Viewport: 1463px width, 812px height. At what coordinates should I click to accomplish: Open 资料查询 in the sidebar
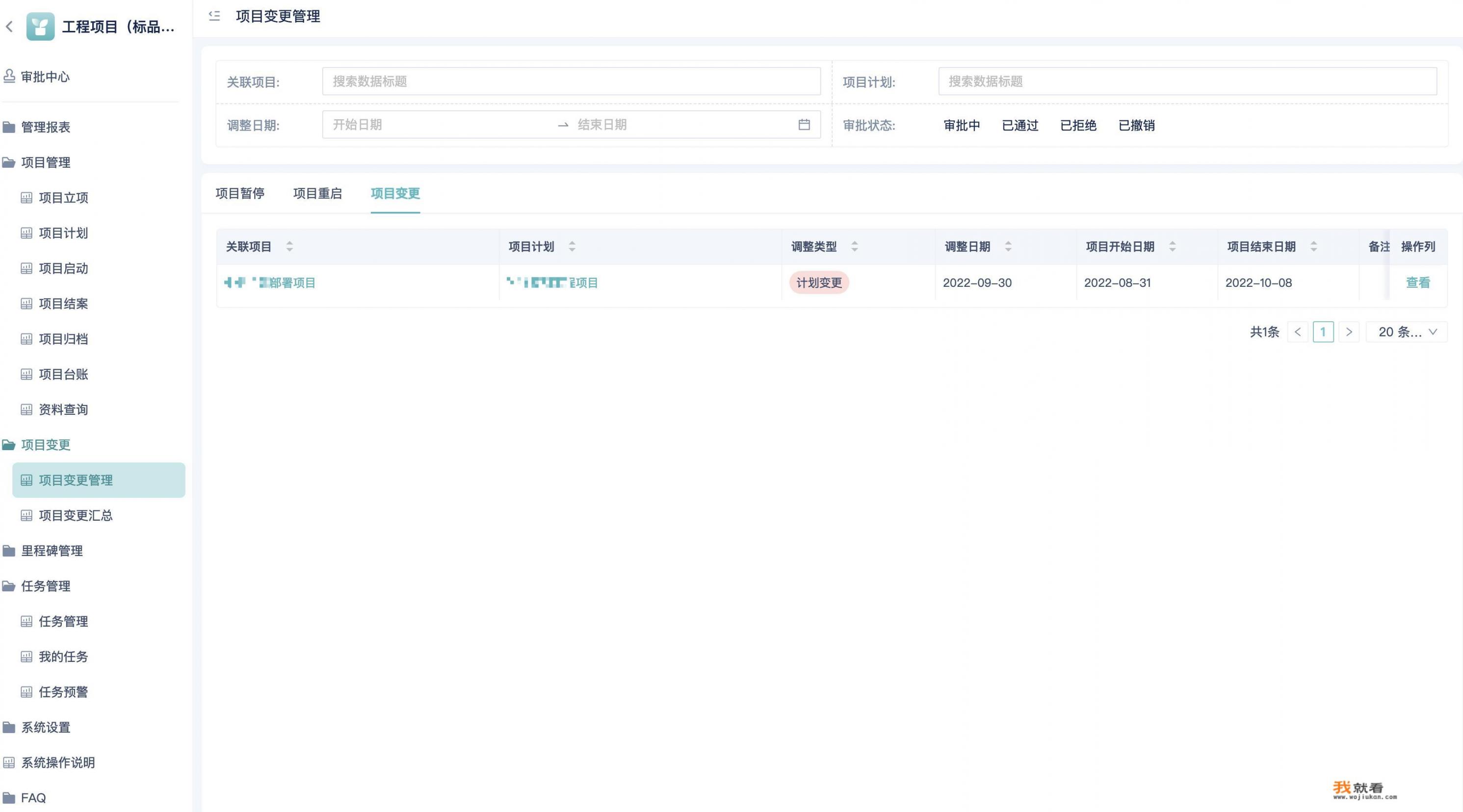pos(54,410)
